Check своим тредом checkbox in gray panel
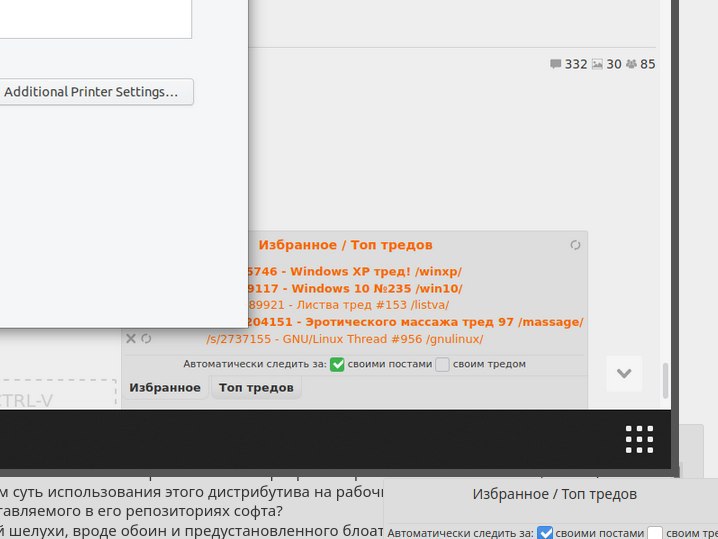The image size is (718, 539). coord(442,365)
